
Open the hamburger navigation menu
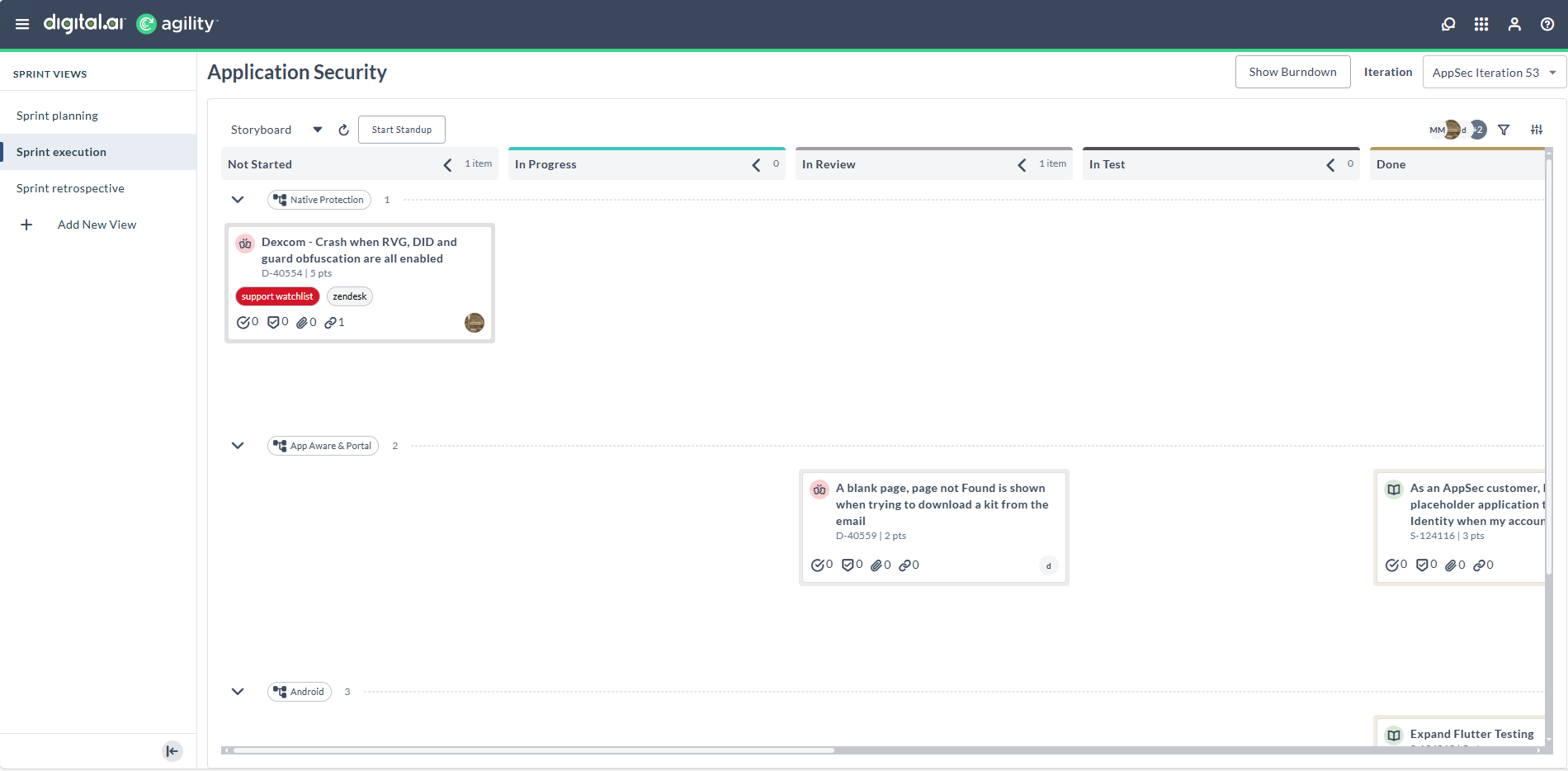click(22, 24)
